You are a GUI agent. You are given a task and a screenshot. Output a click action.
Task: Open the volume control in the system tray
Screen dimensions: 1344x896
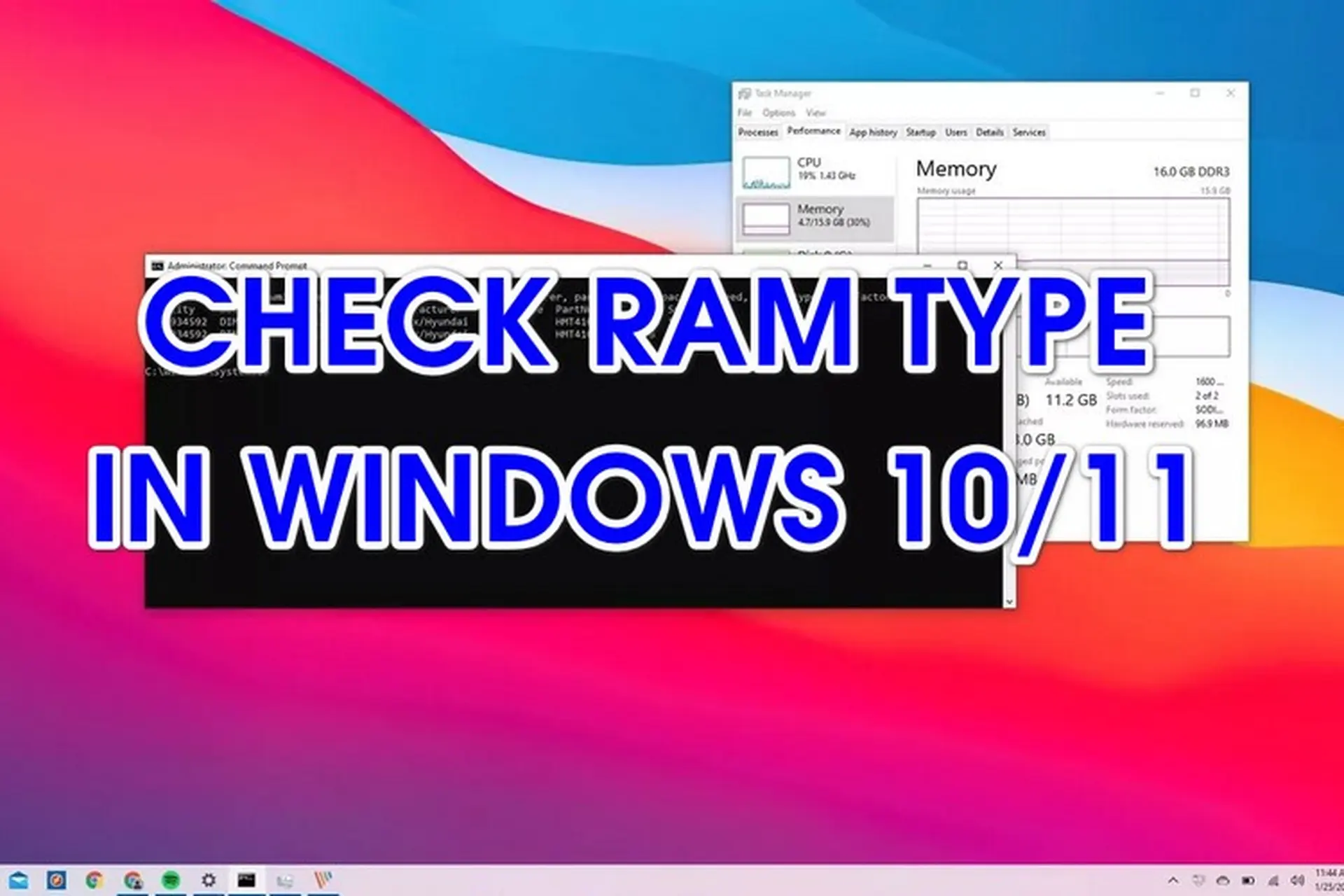(x=1296, y=880)
